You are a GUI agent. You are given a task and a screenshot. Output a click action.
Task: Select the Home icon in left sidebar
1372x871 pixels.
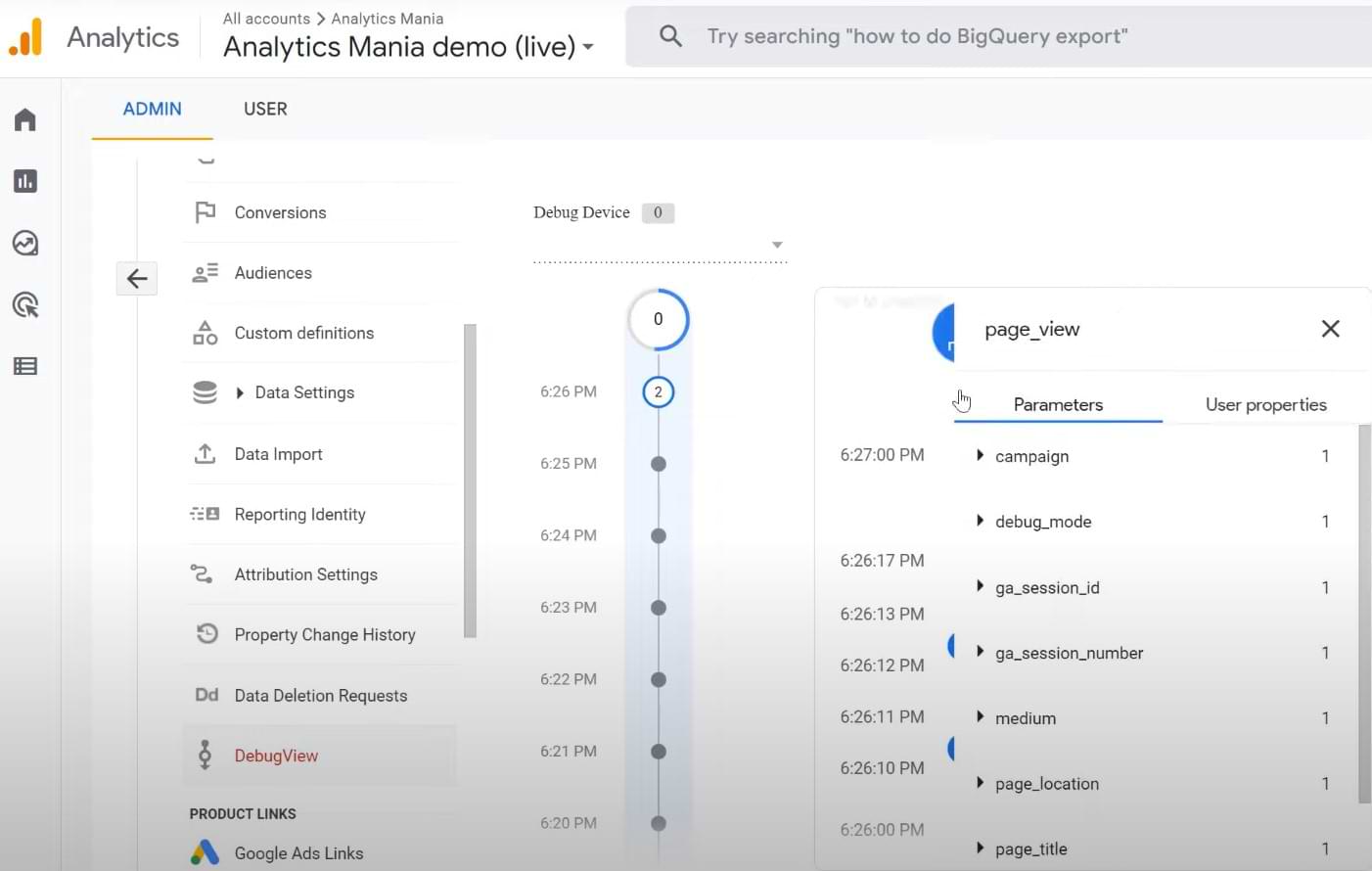coord(24,118)
